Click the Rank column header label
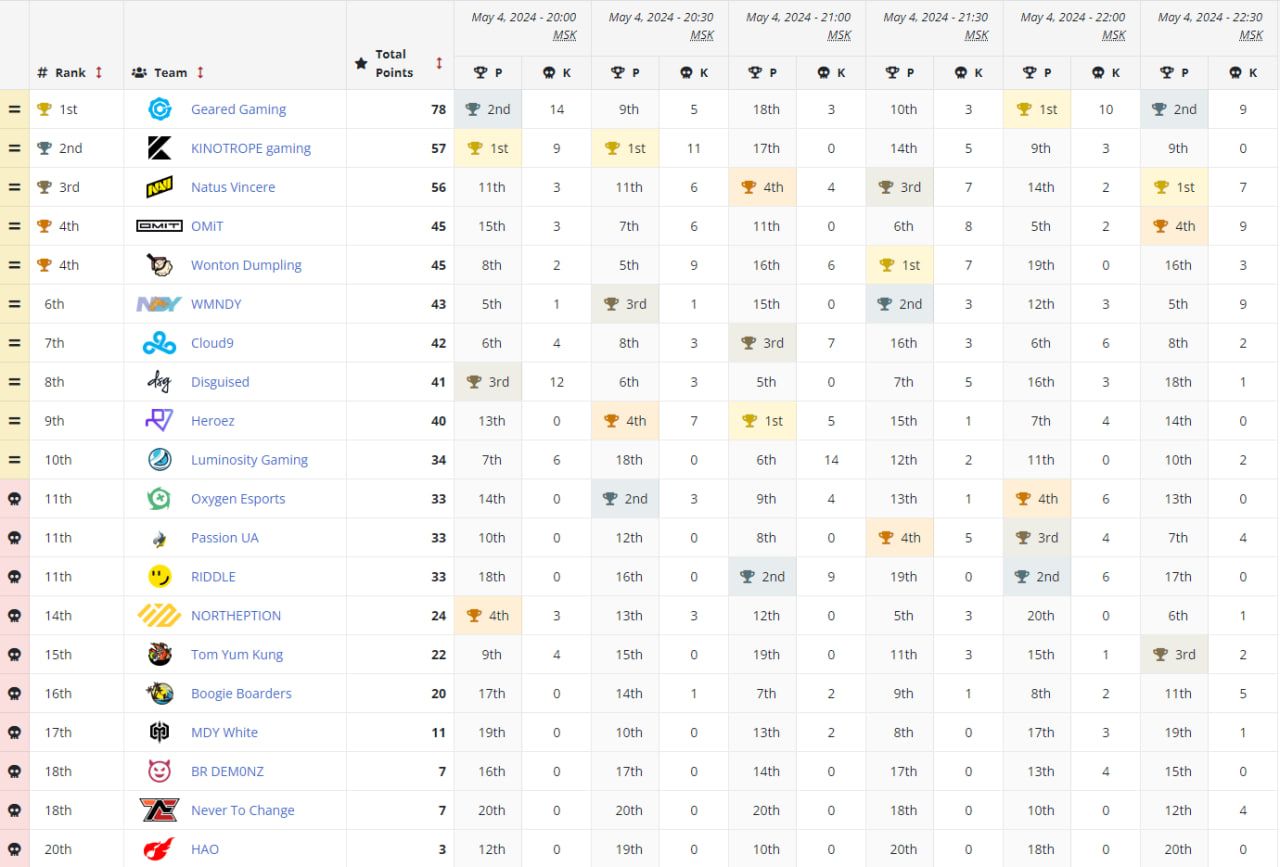 point(70,72)
